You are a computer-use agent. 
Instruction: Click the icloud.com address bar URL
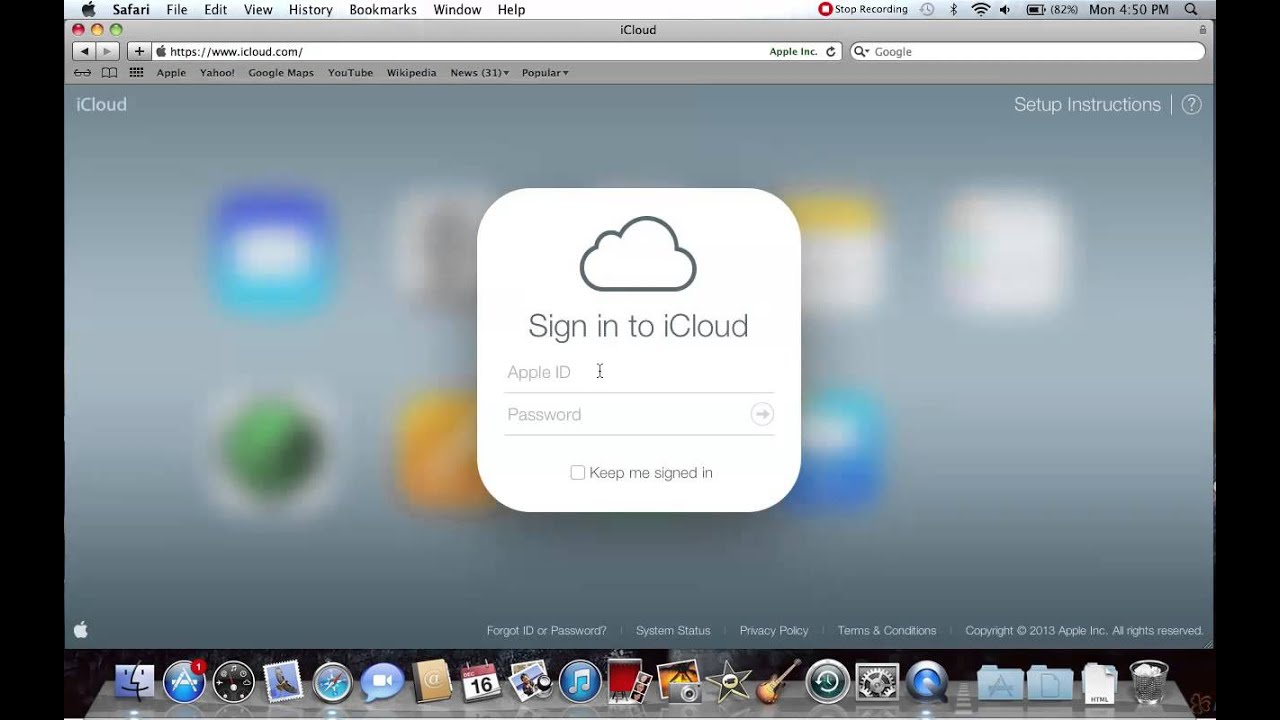click(x=236, y=52)
